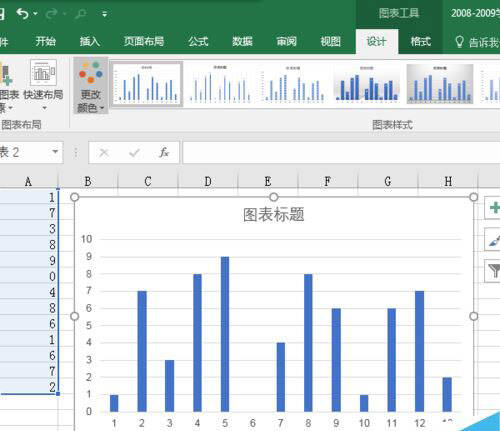This screenshot has width=500, height=431.
Task: Select the dark gradient fifth chart style
Action: (440, 84)
